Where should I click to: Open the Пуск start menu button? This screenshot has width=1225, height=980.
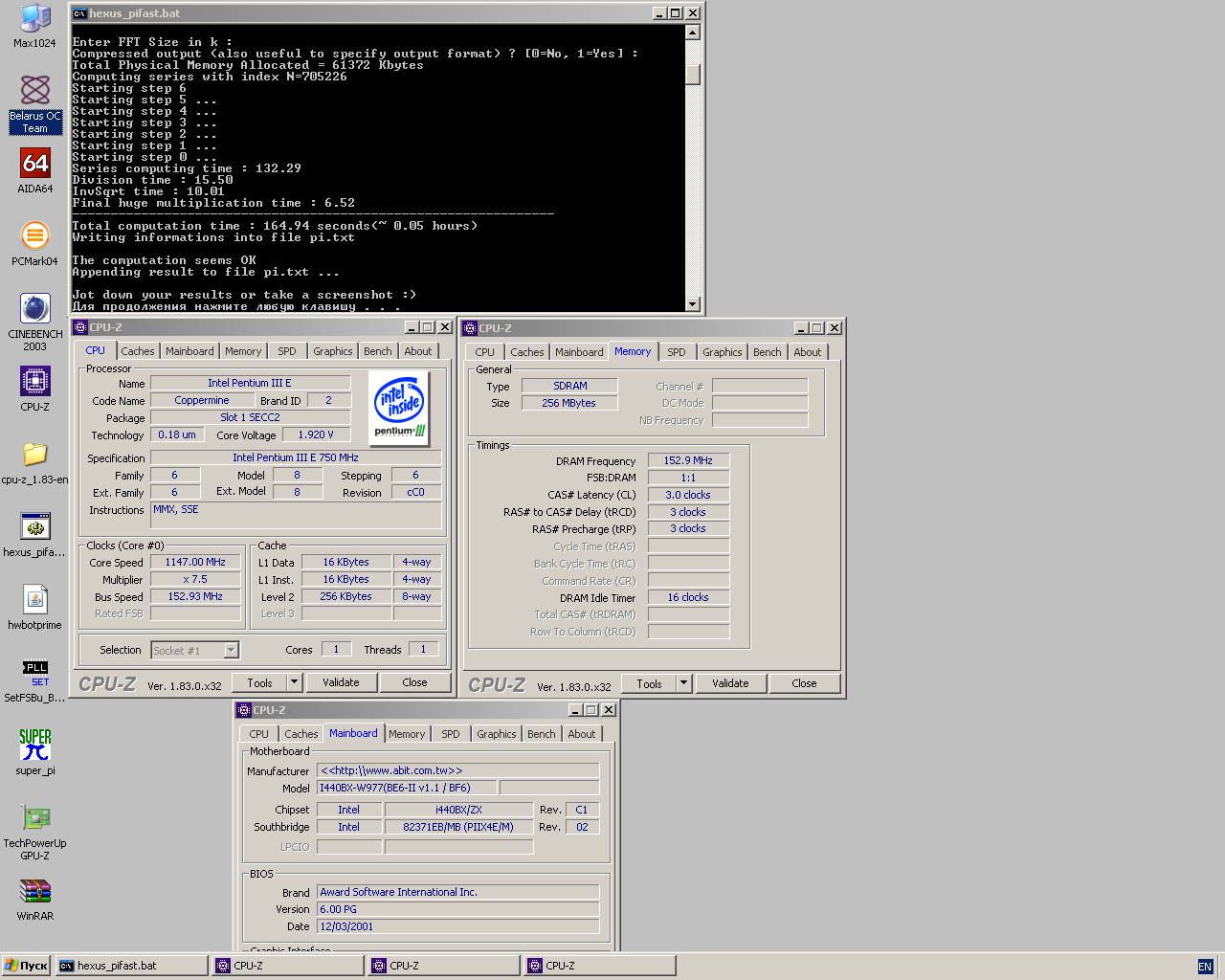pos(26,966)
